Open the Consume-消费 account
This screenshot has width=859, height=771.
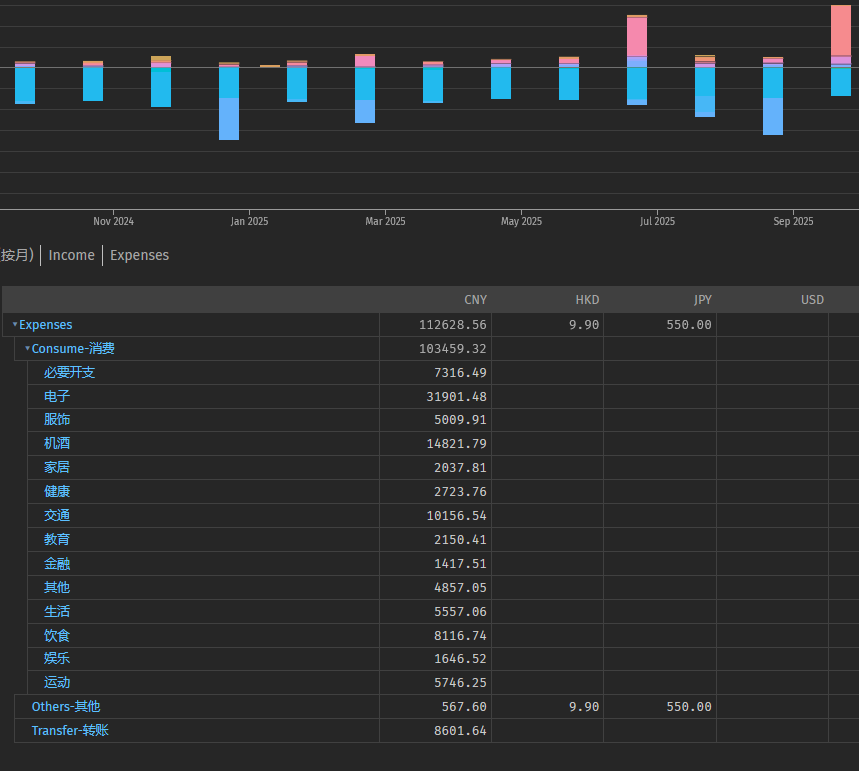(73, 349)
